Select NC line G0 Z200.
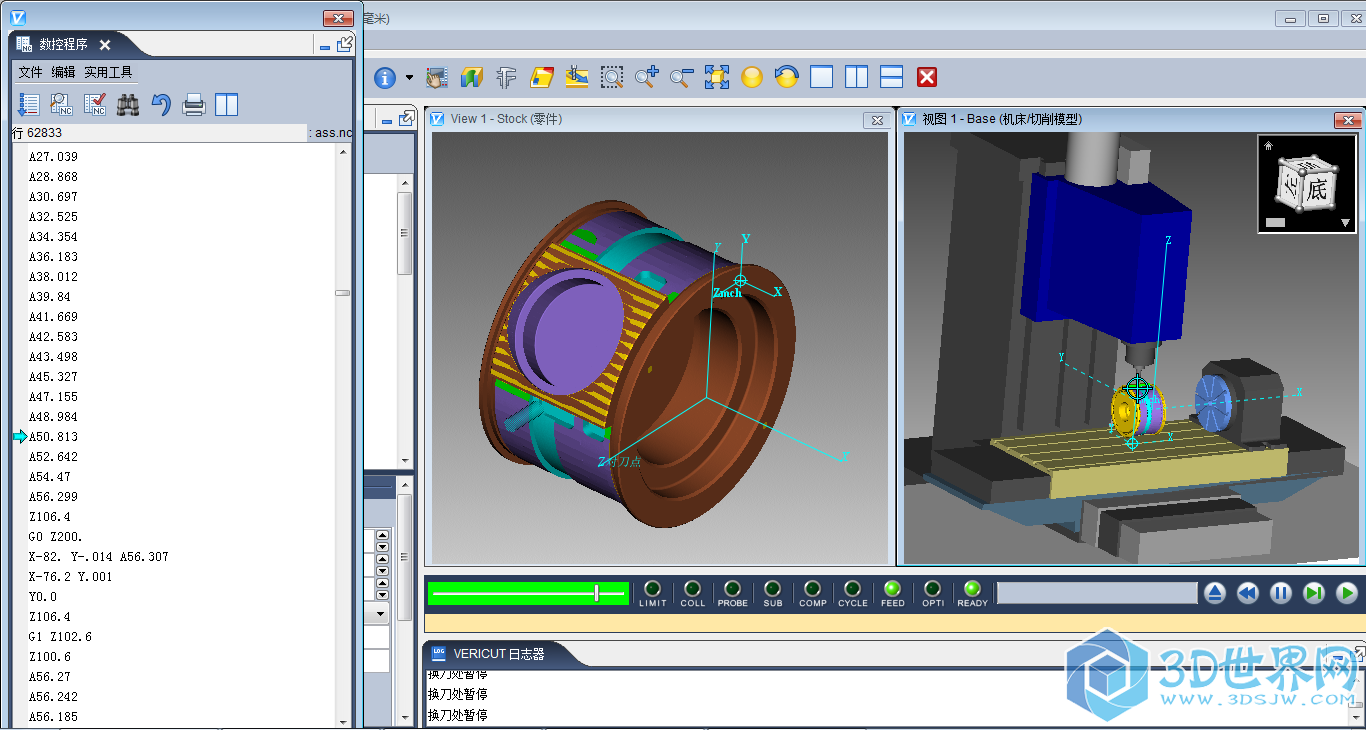The image size is (1366, 730). [56, 537]
